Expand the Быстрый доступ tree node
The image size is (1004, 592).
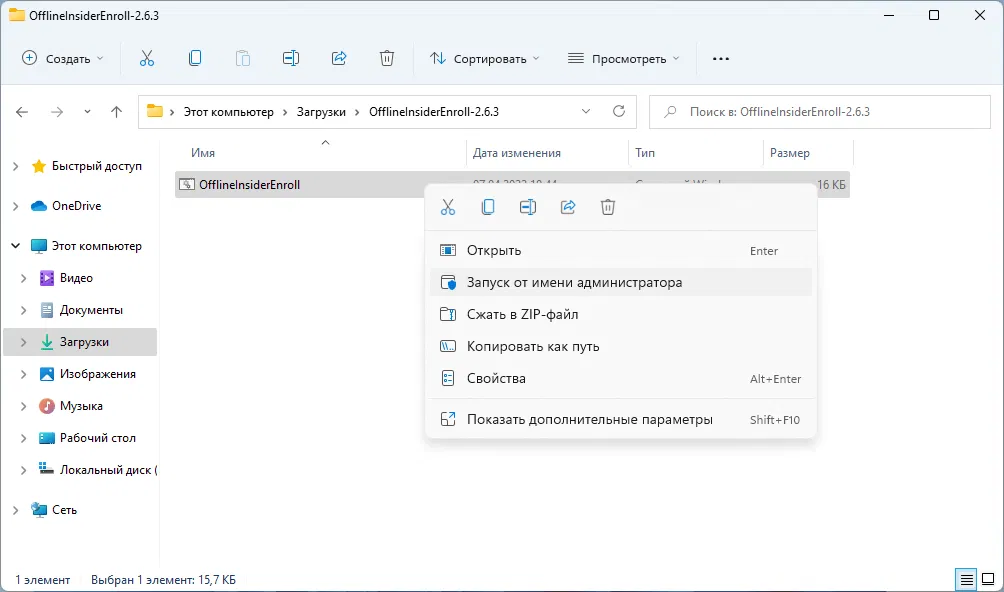click(15, 166)
